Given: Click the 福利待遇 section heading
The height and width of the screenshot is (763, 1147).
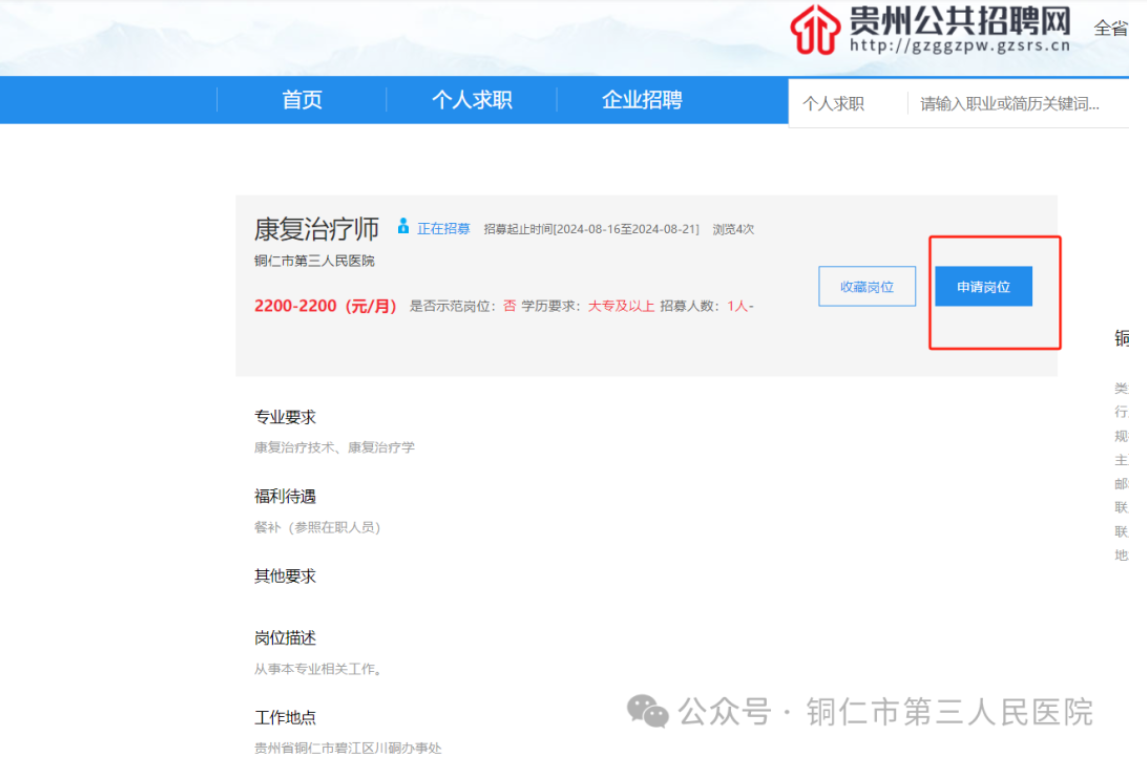Looking at the screenshot, I should [x=285, y=496].
